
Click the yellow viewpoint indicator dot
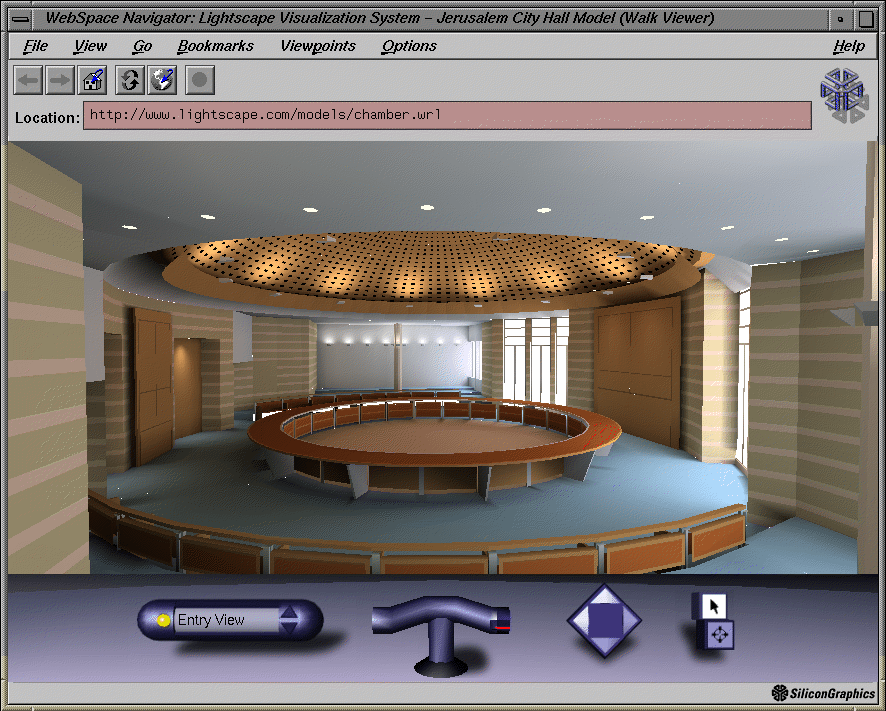(x=163, y=620)
